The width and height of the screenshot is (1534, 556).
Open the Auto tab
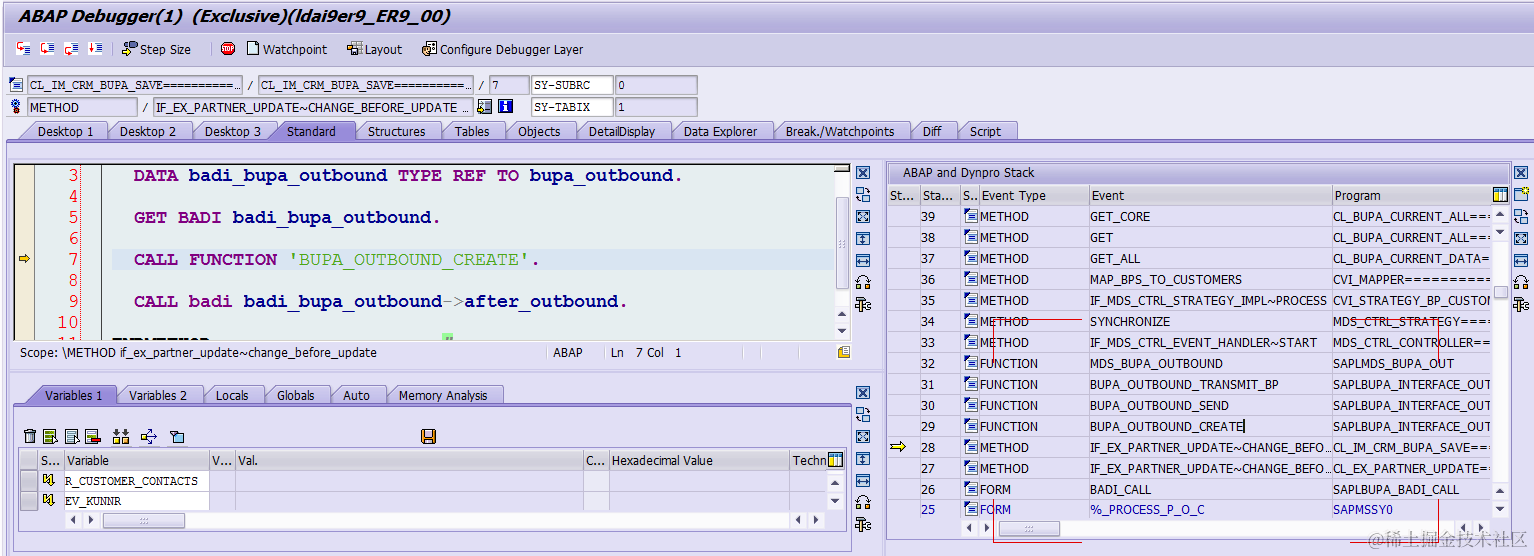point(357,395)
